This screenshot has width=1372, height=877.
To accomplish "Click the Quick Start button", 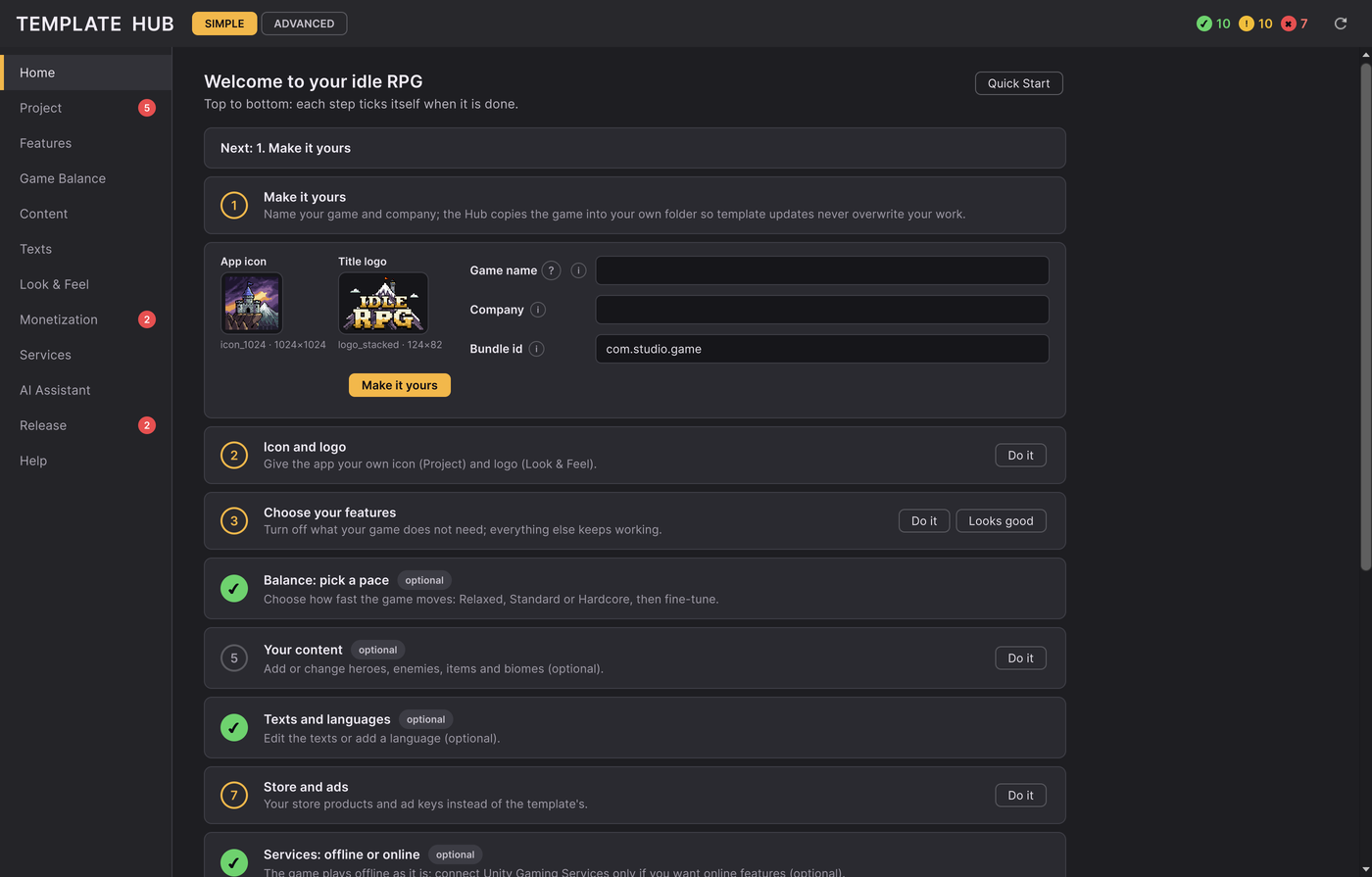I will pyautogui.click(x=1019, y=83).
